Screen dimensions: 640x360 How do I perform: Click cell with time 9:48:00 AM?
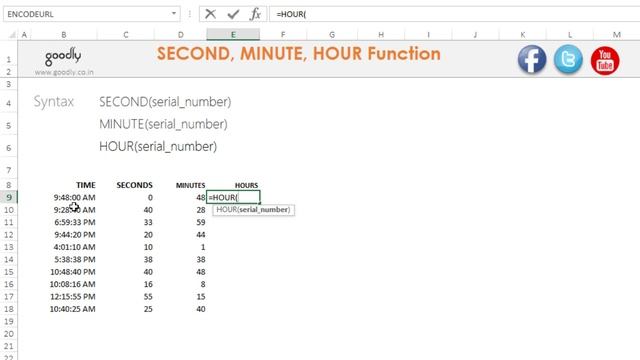tap(64, 198)
